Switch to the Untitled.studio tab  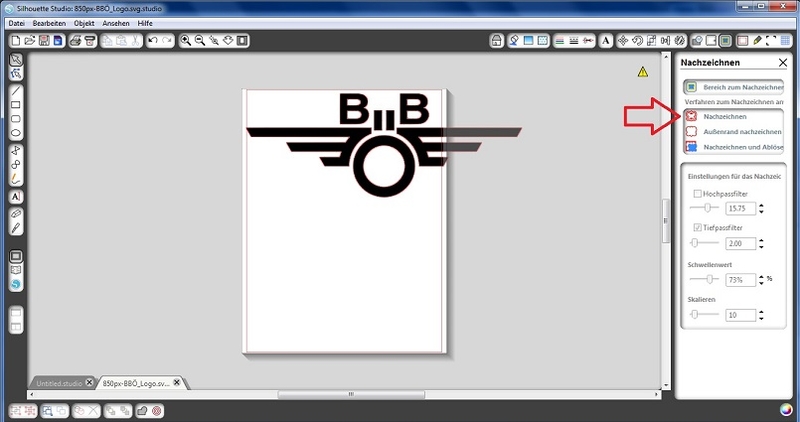[x=60, y=383]
